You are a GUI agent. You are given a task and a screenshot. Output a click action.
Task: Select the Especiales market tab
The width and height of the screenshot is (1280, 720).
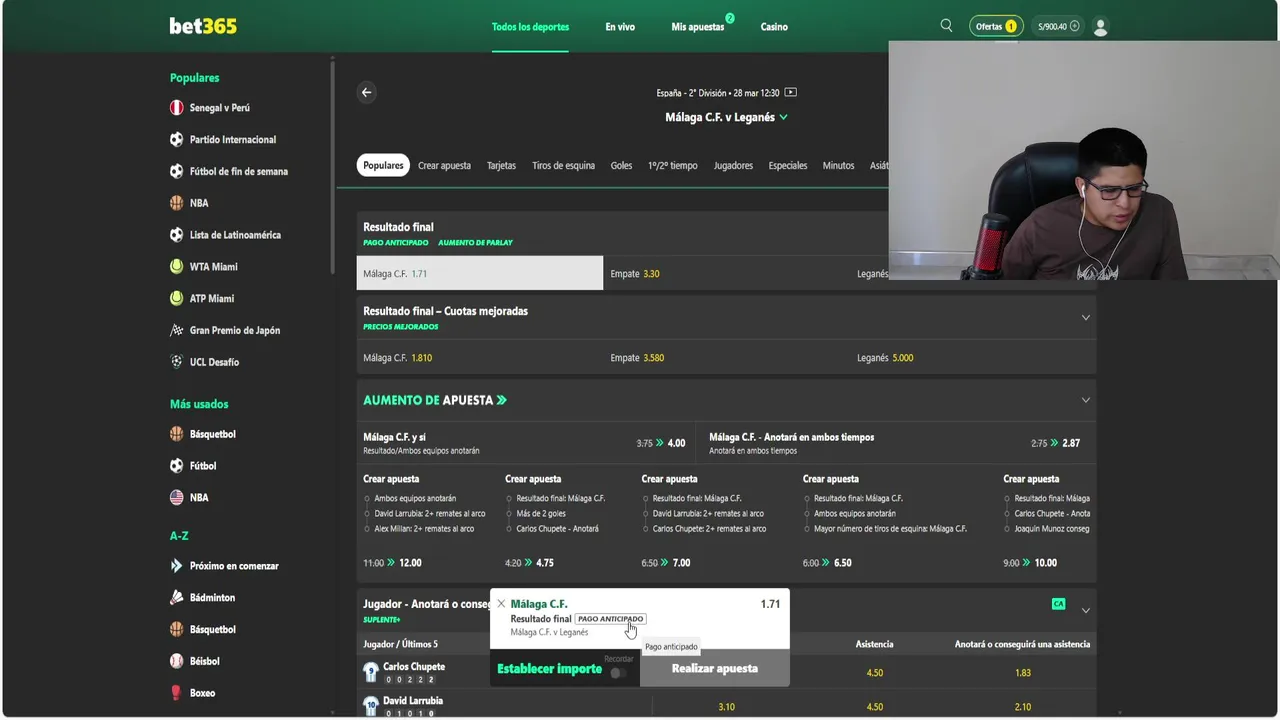tap(788, 165)
